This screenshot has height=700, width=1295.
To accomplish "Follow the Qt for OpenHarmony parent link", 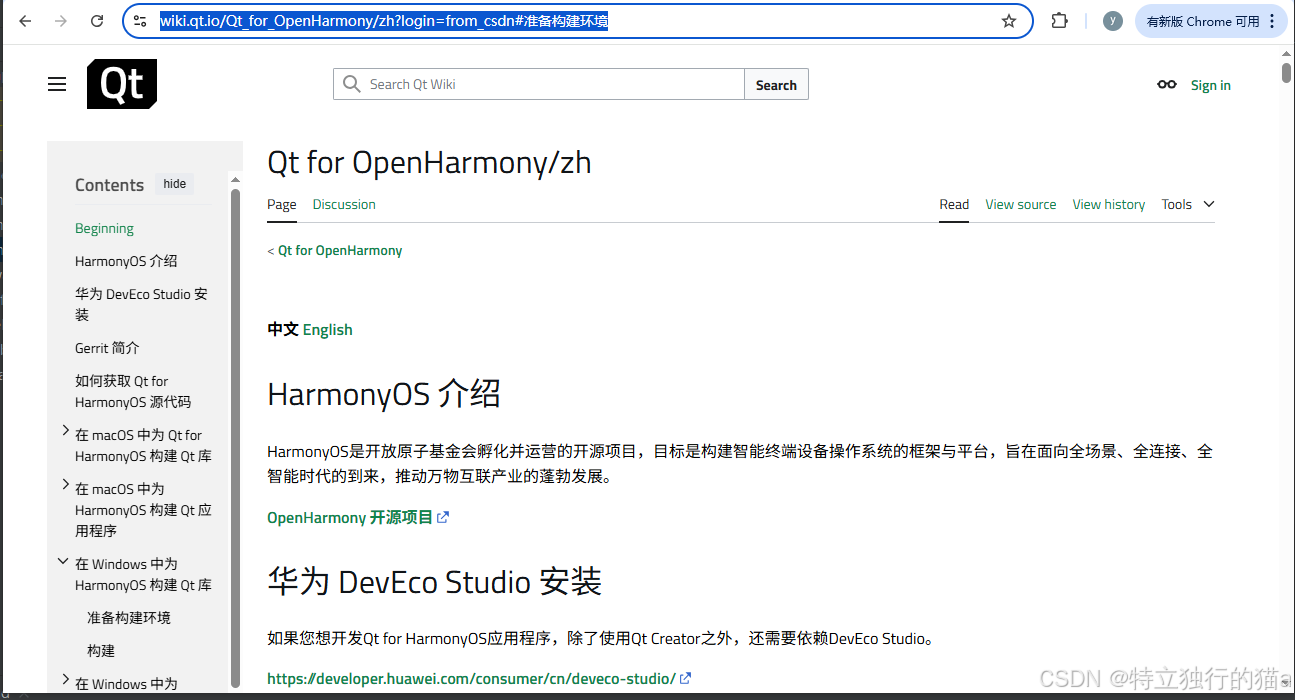I will click(340, 250).
